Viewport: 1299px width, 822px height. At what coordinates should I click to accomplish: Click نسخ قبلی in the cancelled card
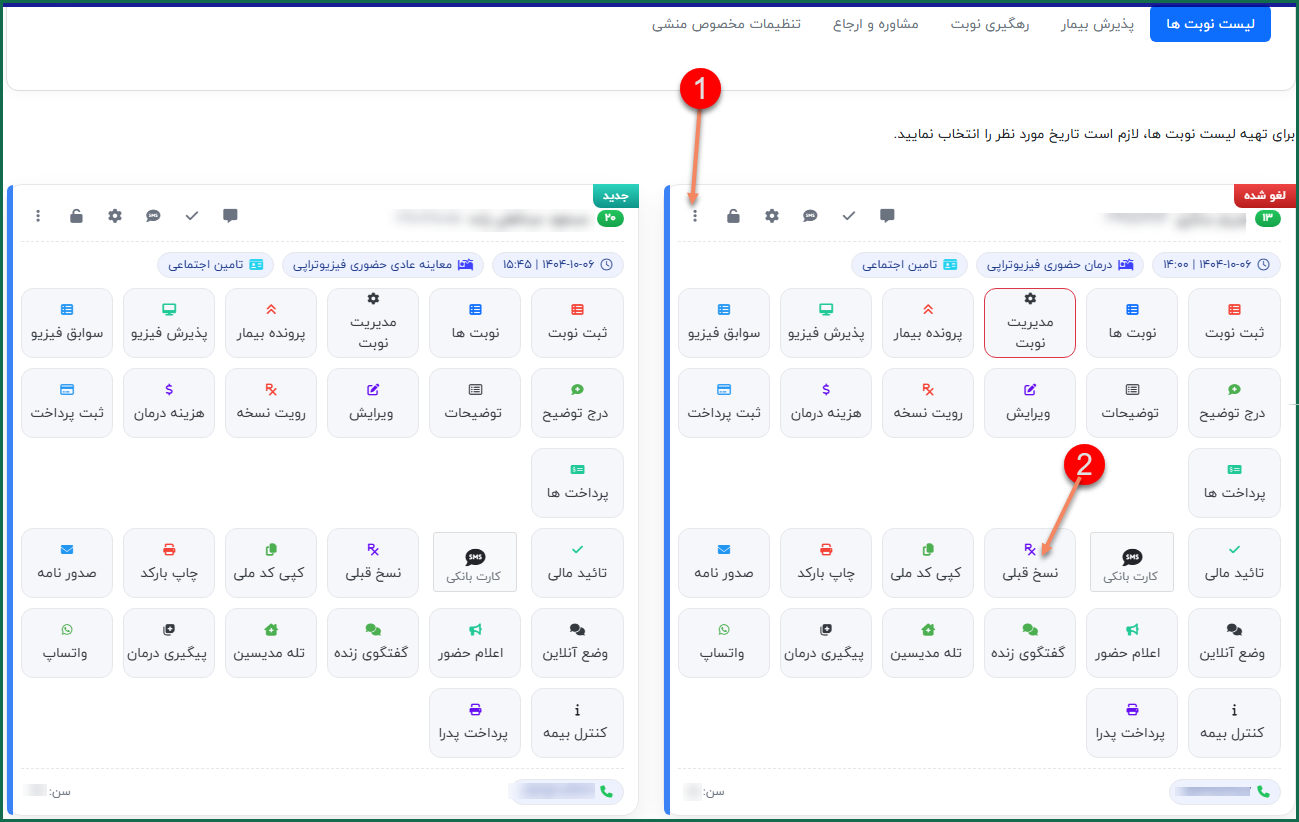pos(1030,563)
